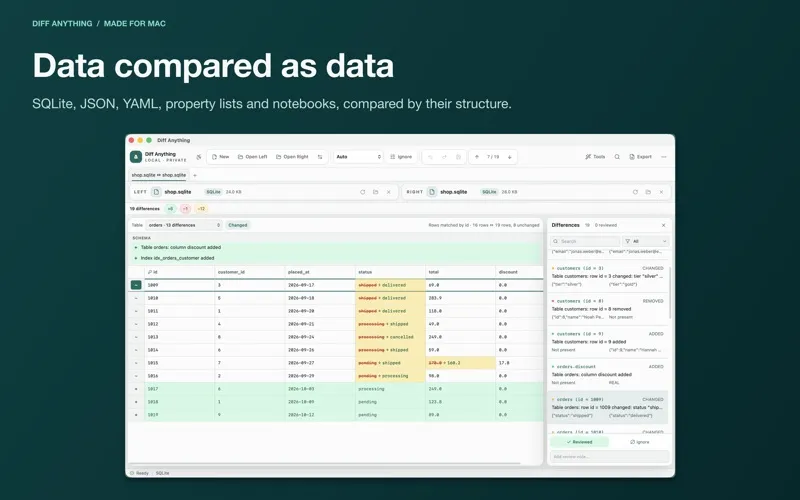Click the customer_id column header
800x500 pixels.
pyautogui.click(x=250, y=272)
